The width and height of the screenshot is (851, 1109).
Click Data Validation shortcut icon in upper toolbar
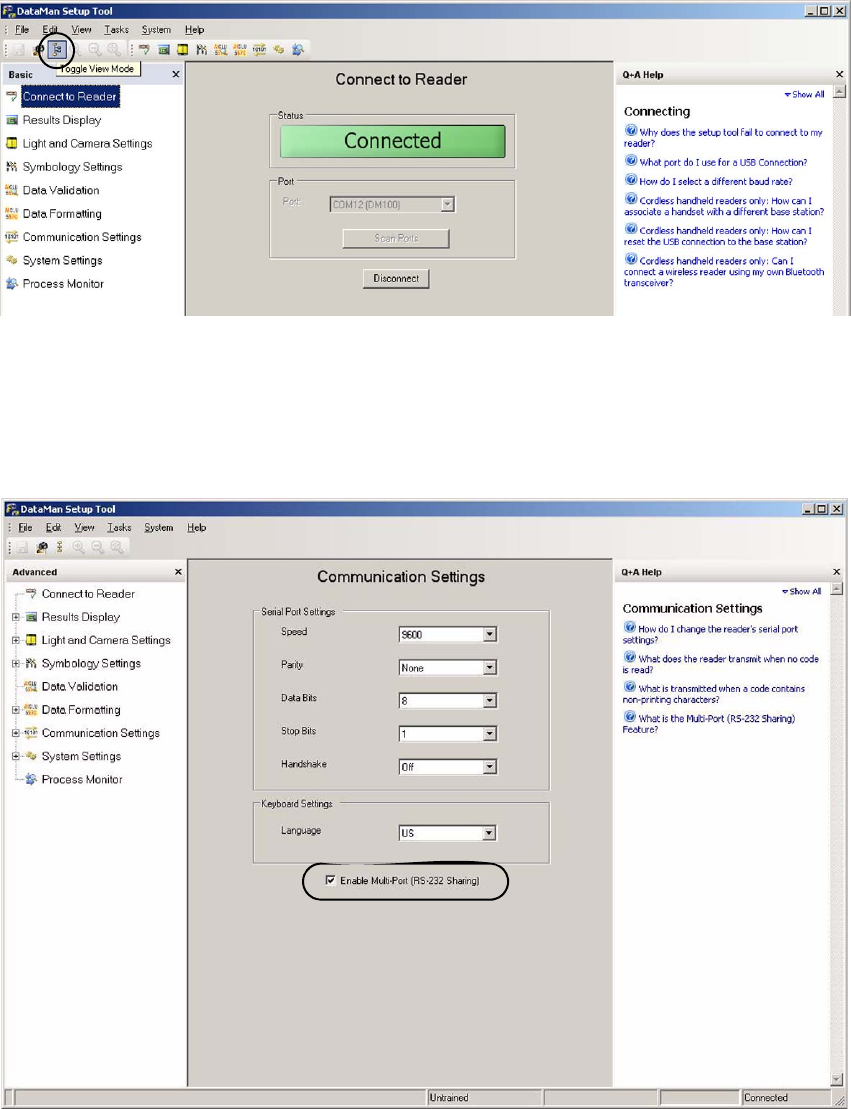coord(221,50)
